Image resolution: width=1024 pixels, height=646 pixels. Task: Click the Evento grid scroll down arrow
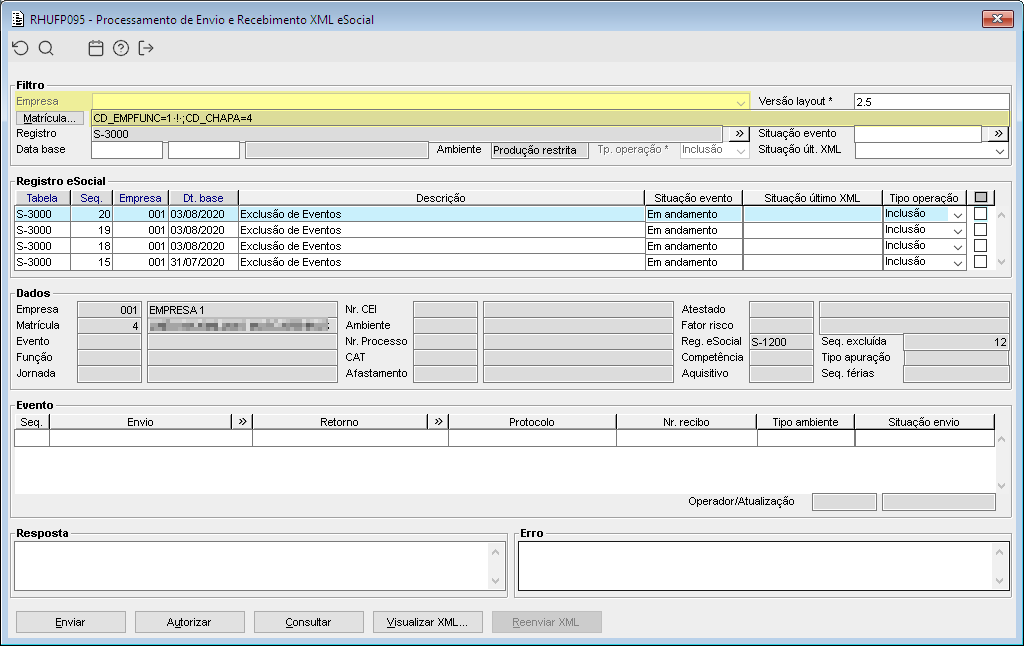tap(1001, 485)
